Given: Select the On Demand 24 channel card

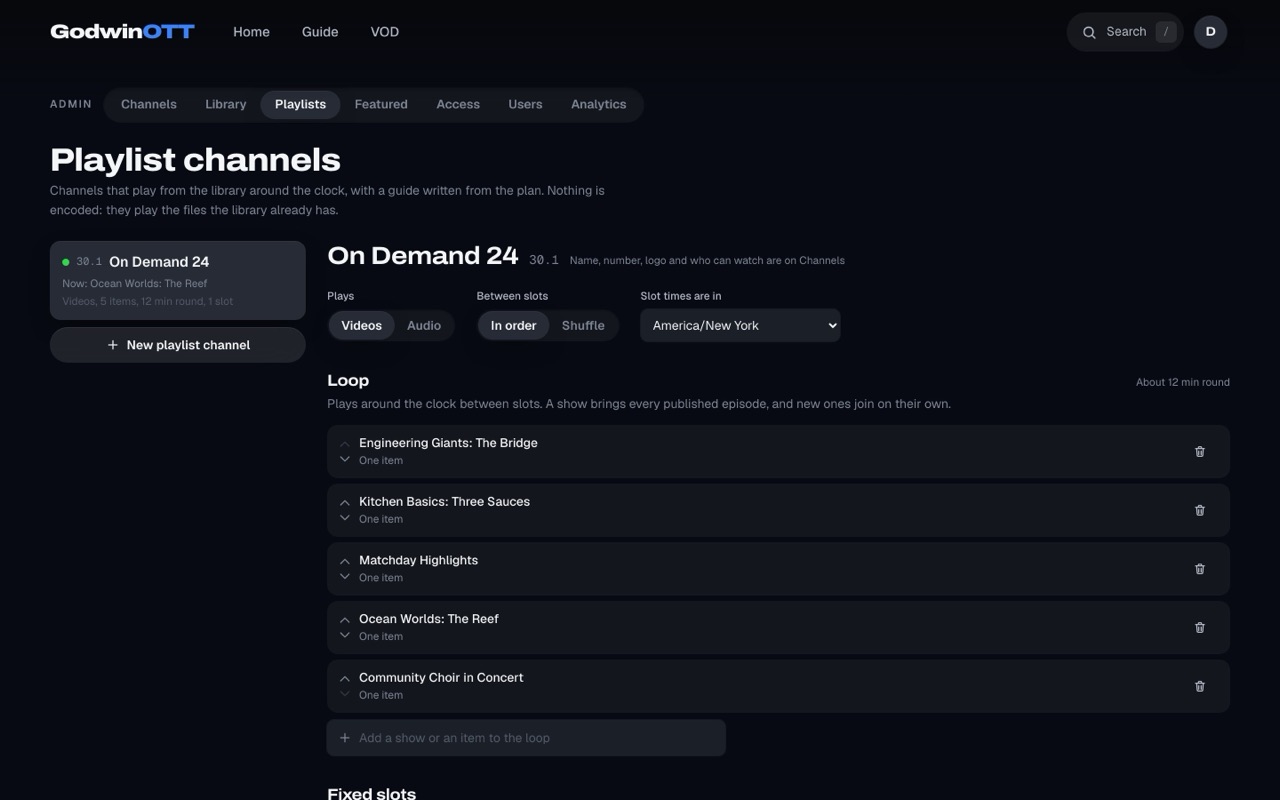Looking at the screenshot, I should pos(178,280).
